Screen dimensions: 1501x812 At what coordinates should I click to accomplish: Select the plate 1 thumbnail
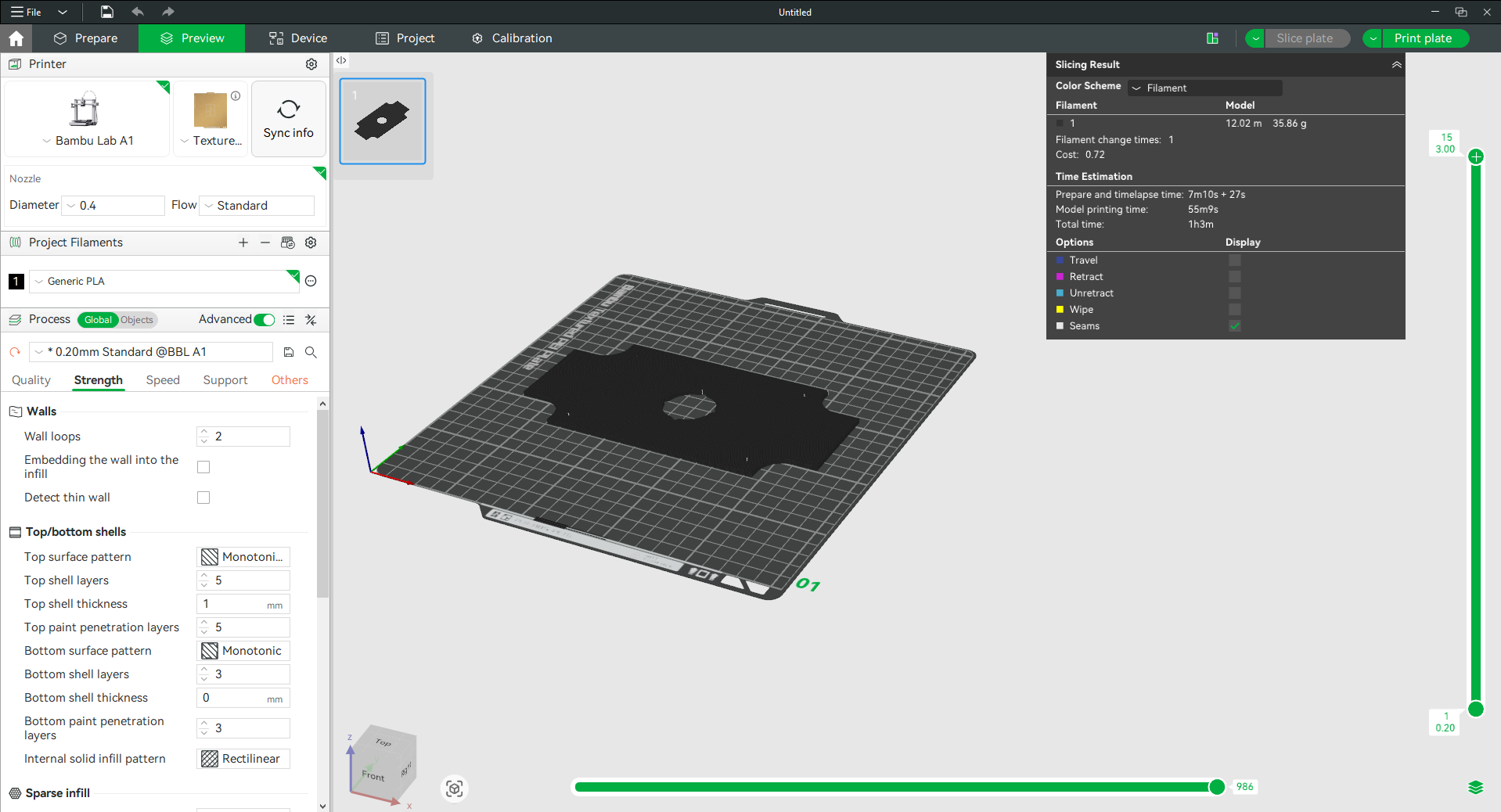pyautogui.click(x=383, y=121)
